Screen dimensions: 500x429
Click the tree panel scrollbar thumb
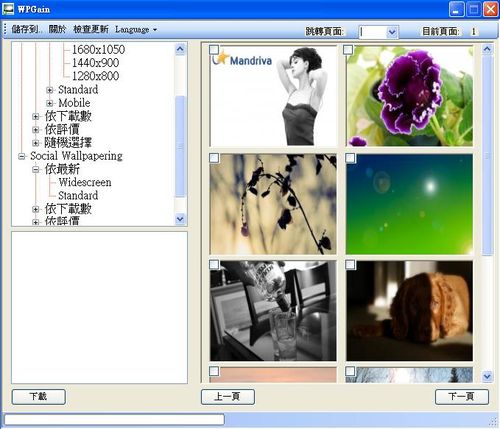tap(180, 146)
